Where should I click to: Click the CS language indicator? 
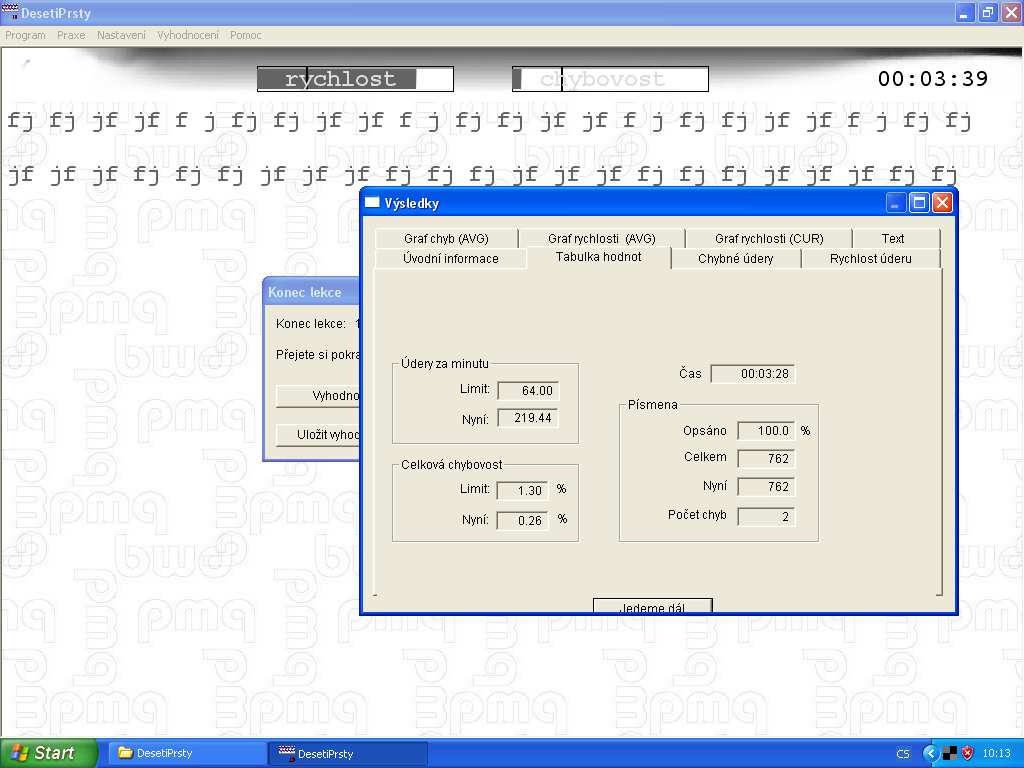903,754
